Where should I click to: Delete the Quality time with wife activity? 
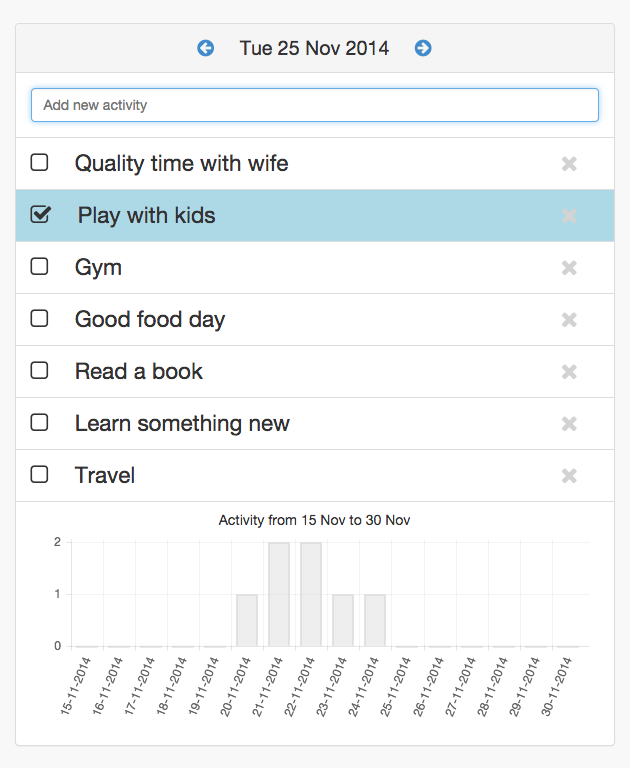click(569, 164)
